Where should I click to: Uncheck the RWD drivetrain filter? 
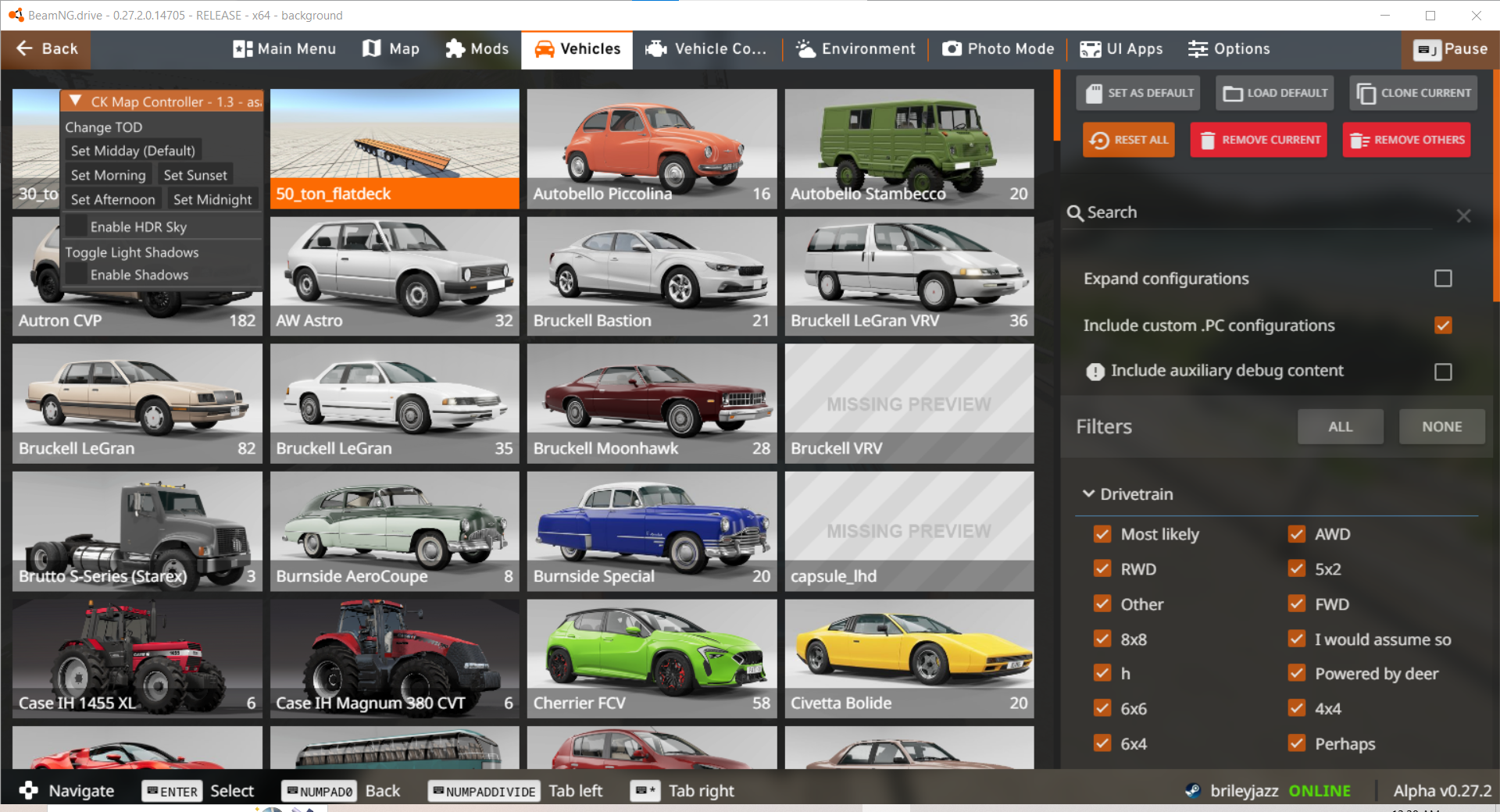(1102, 569)
